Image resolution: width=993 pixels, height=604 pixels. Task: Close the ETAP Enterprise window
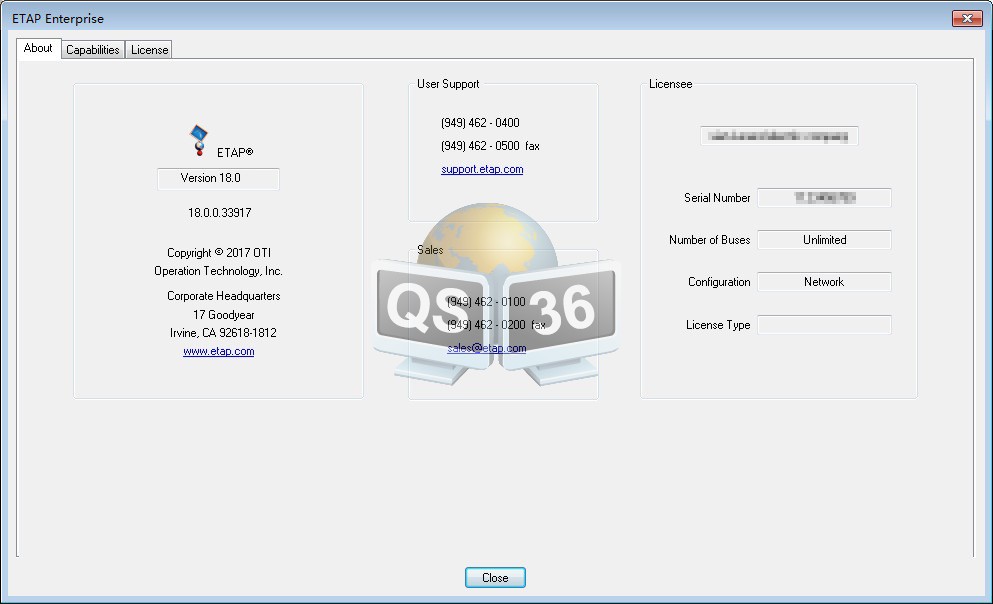(x=967, y=18)
